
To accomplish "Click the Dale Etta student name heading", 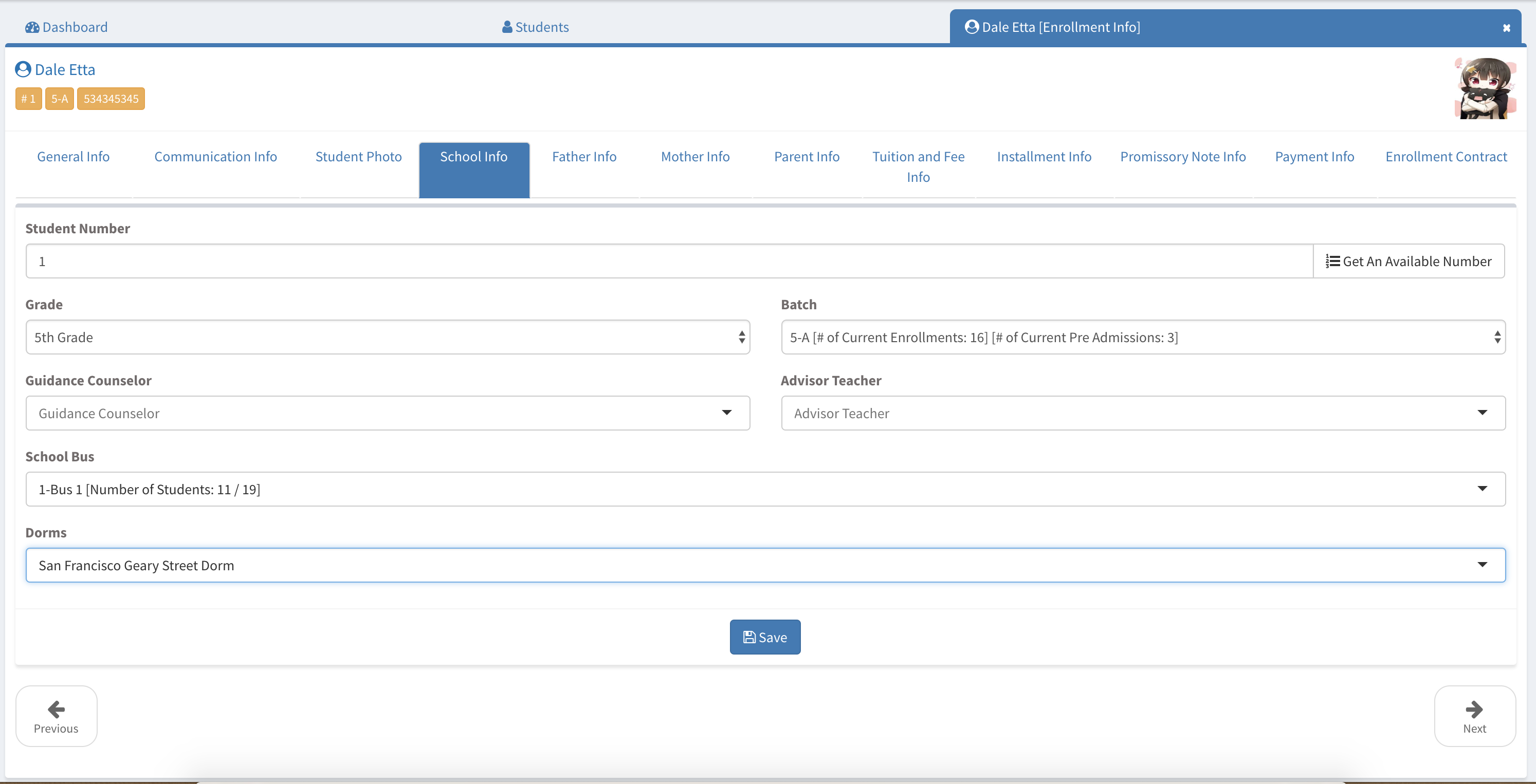I will coord(65,70).
